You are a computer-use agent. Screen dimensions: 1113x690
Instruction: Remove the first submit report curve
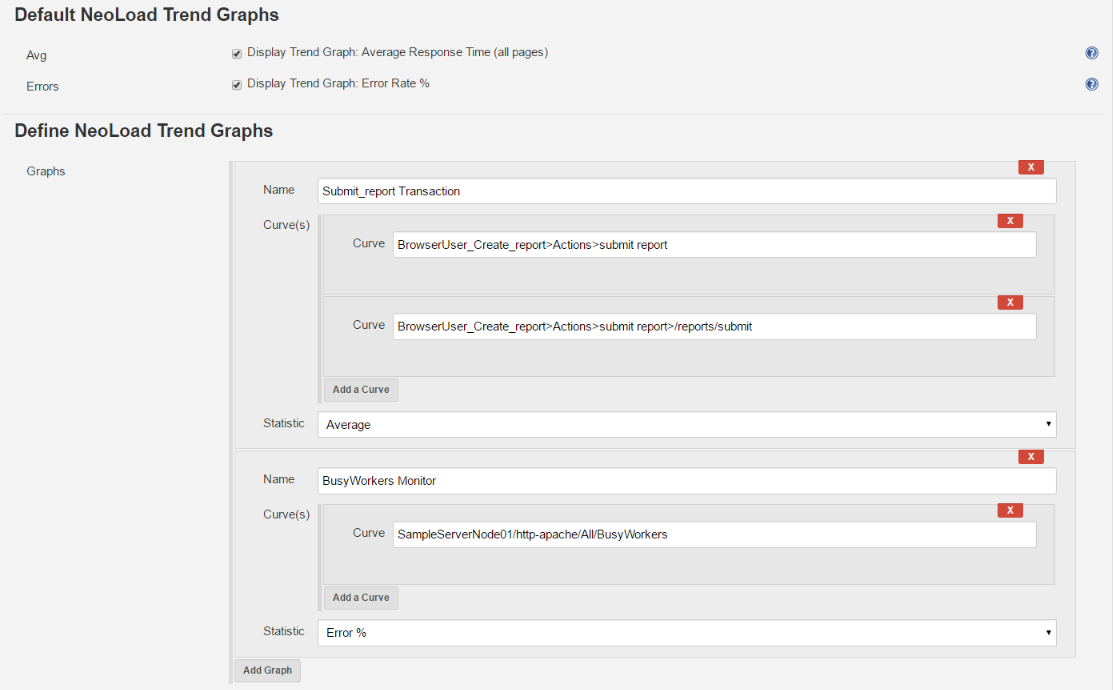(1010, 221)
